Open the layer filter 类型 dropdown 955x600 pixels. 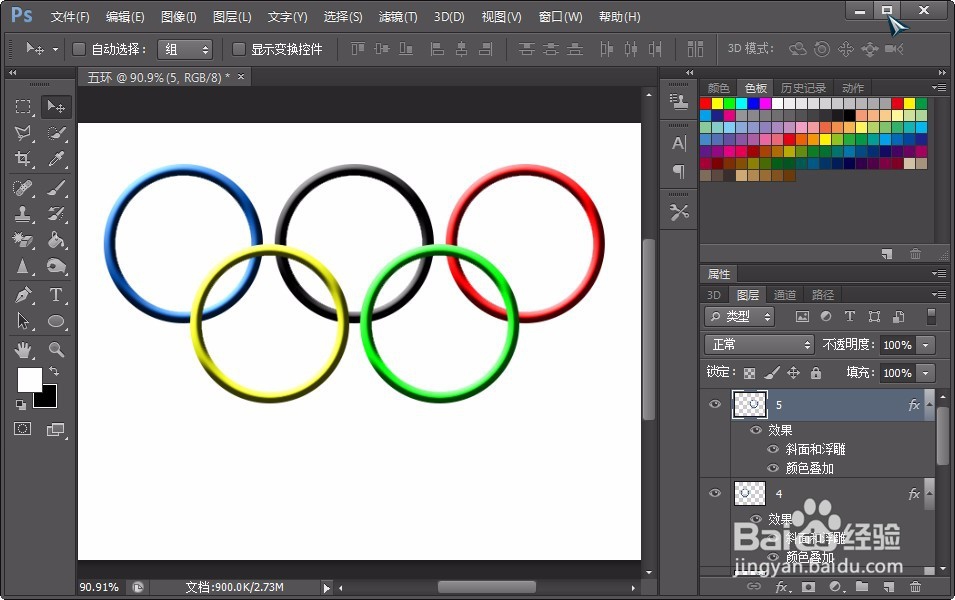739,316
